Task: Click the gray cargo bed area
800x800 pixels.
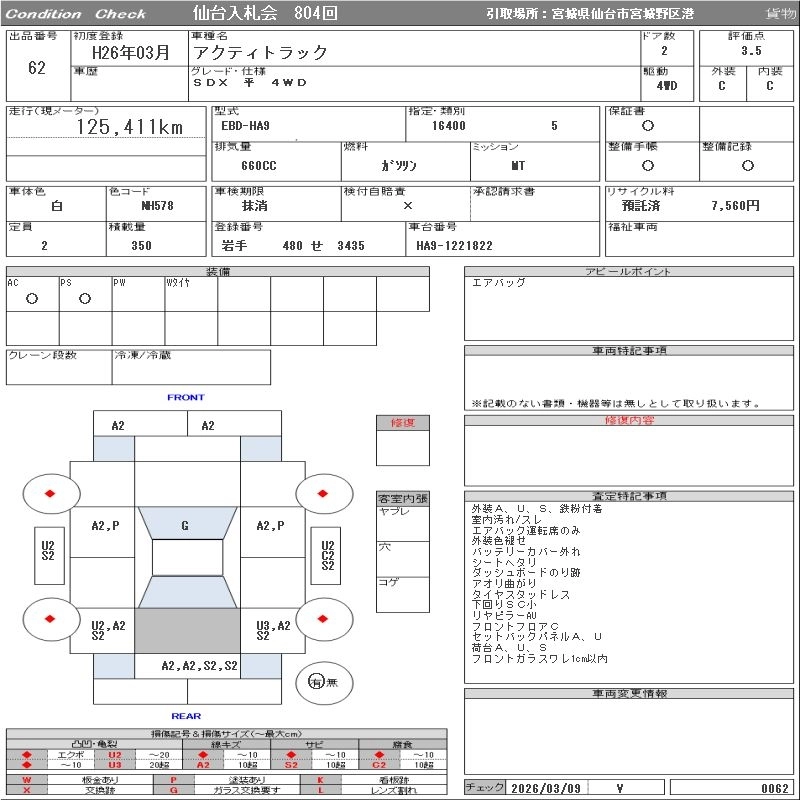Action: point(185,632)
